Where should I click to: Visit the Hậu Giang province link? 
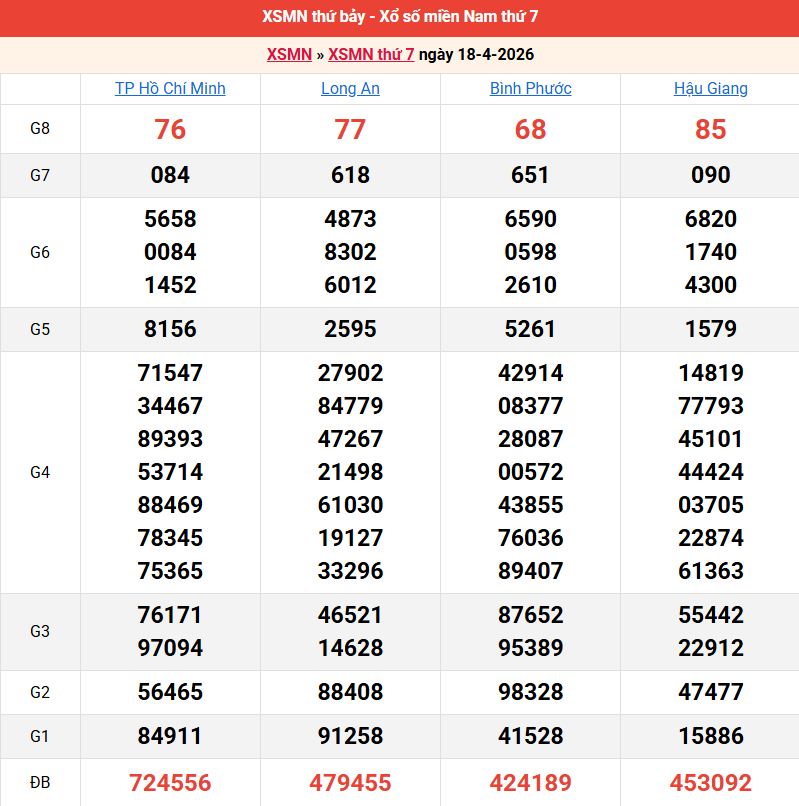click(710, 88)
